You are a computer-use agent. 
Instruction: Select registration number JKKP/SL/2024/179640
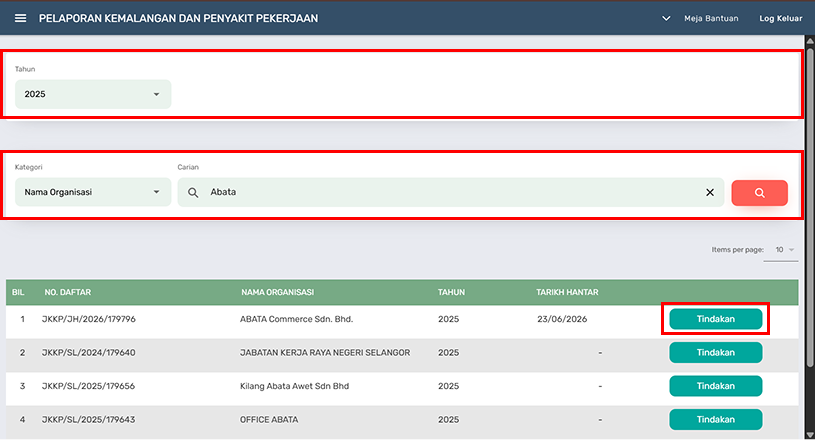pyautogui.click(x=88, y=353)
